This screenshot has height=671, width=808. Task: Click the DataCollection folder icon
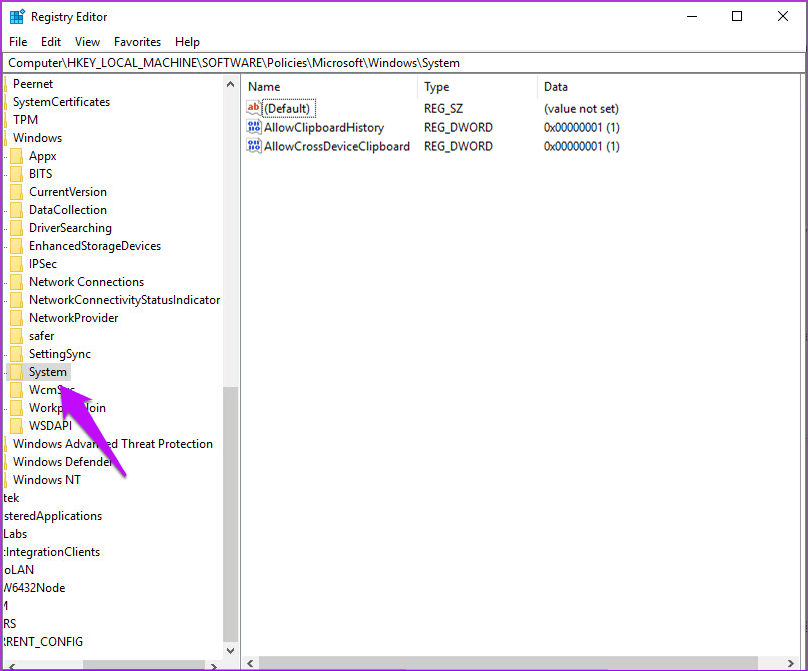16,210
